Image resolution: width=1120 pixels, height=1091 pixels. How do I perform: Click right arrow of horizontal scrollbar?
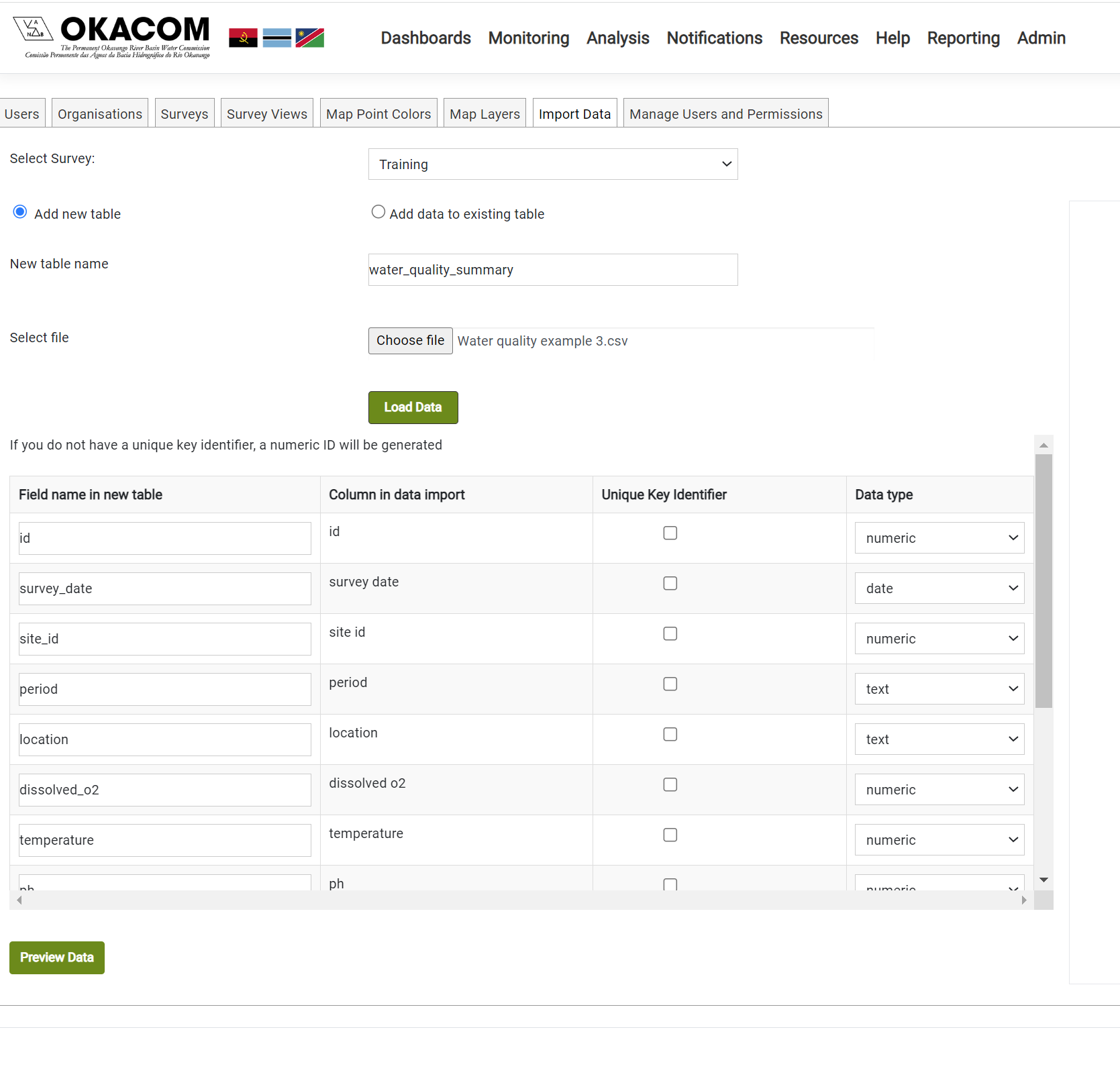[1024, 900]
